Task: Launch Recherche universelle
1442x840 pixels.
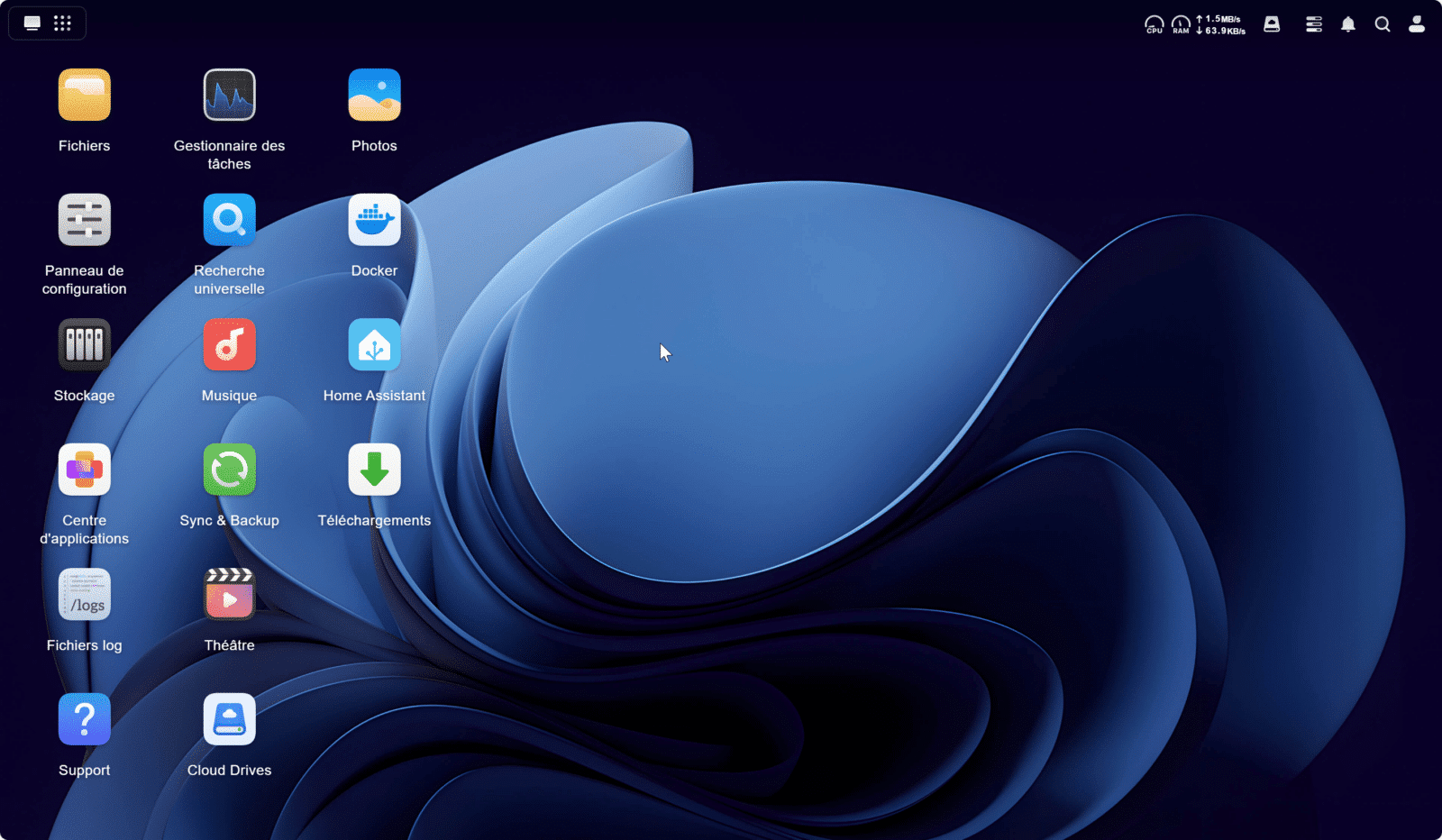Action: [x=229, y=220]
